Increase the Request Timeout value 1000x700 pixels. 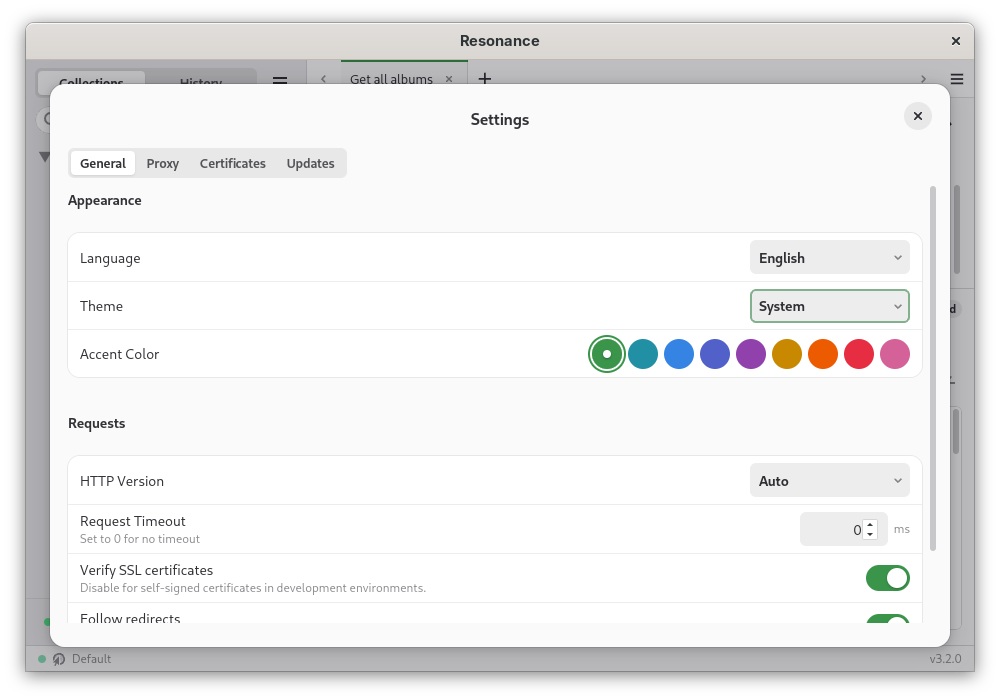click(x=871, y=525)
